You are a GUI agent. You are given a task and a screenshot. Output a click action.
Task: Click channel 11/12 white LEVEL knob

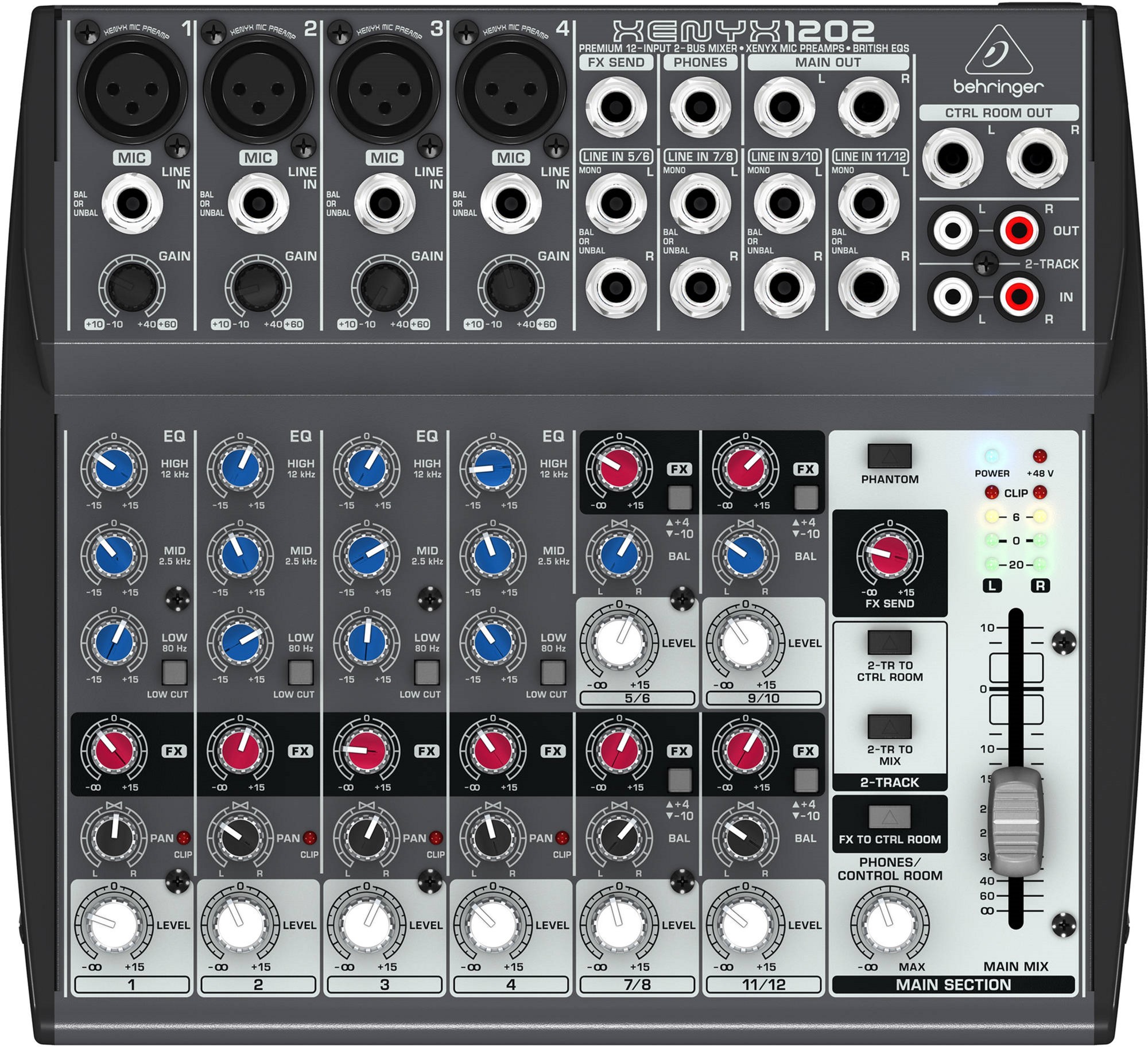pyautogui.click(x=746, y=925)
